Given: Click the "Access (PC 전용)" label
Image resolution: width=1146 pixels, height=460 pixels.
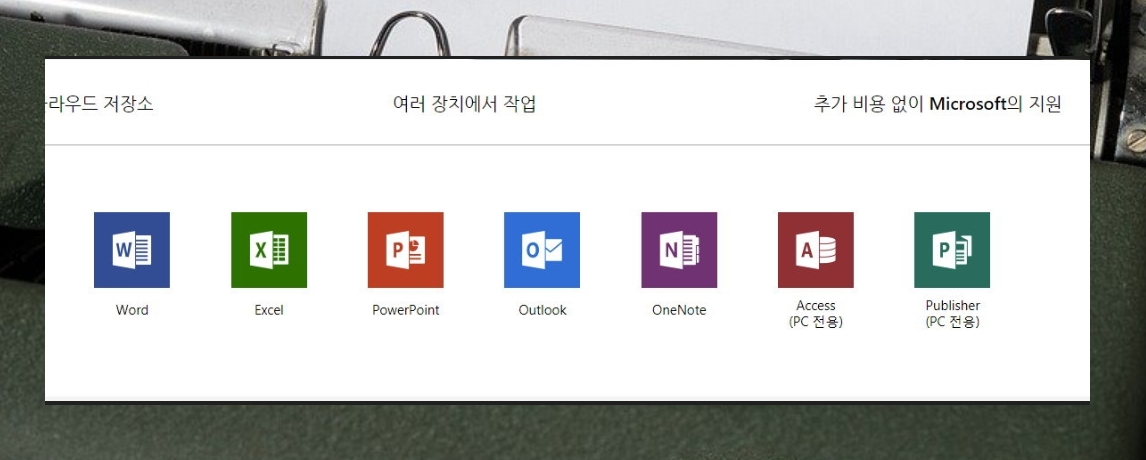Looking at the screenshot, I should pos(816,314).
